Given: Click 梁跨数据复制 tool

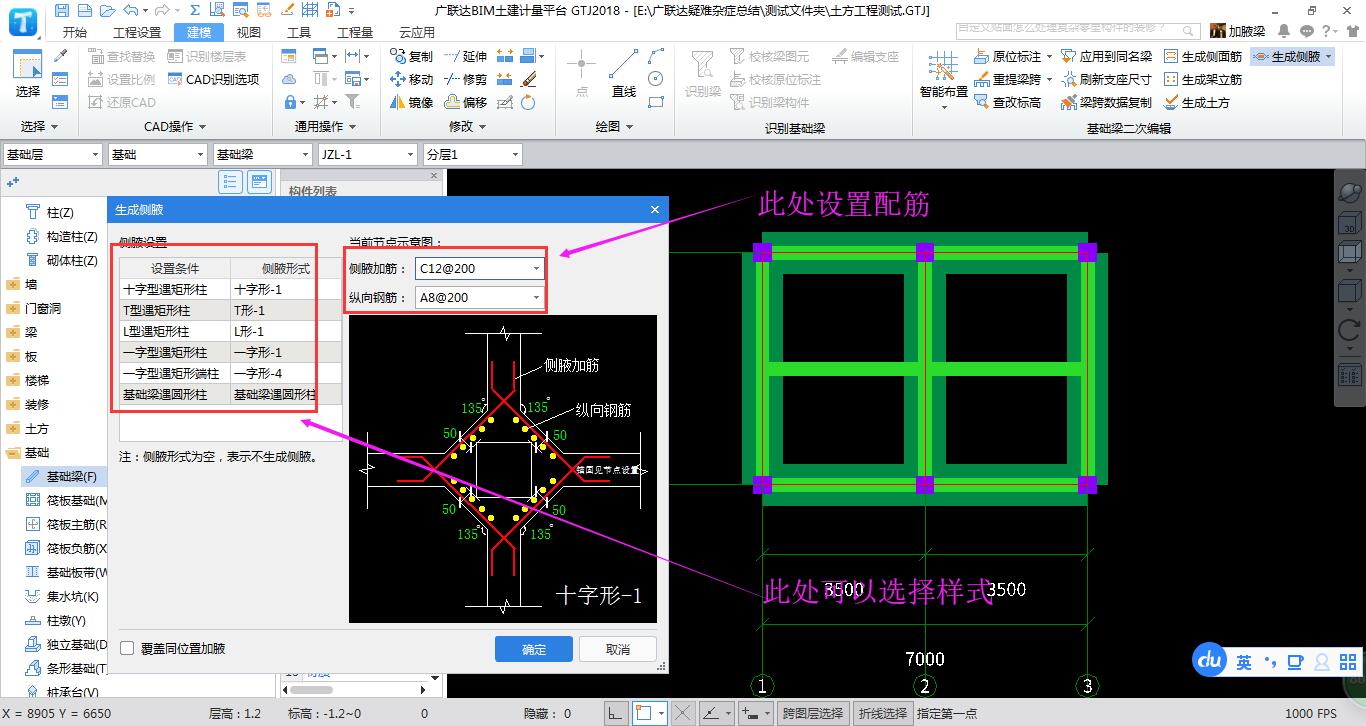Looking at the screenshot, I should pyautogui.click(x=1106, y=102).
